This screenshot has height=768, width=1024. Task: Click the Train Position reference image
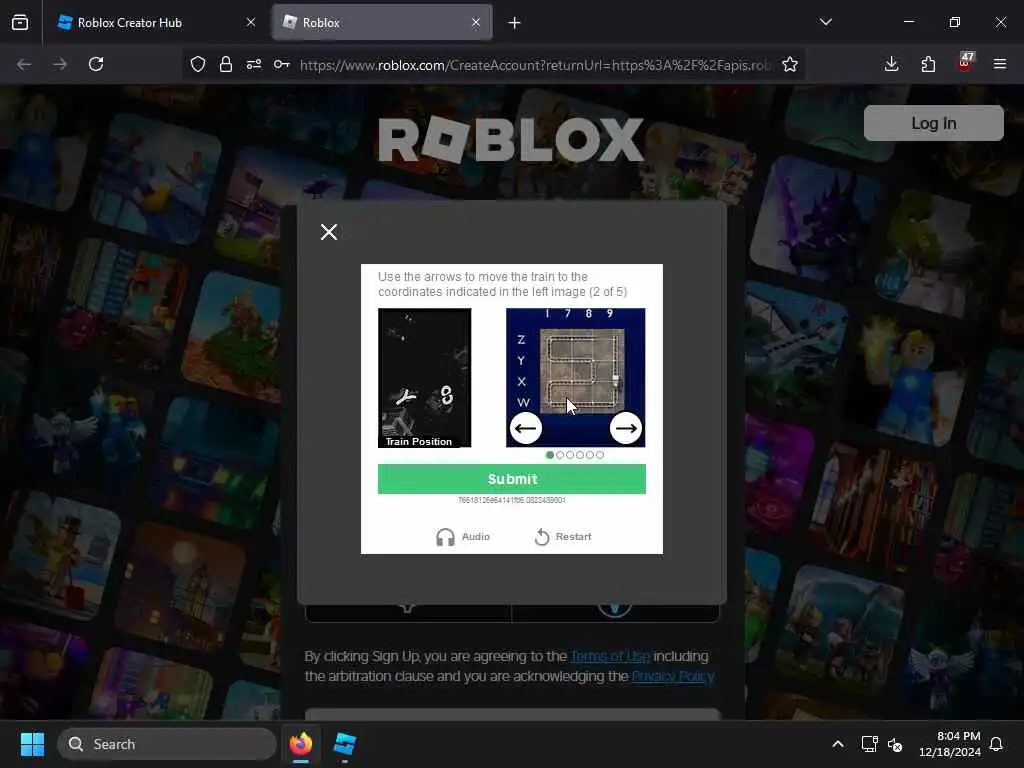pos(424,377)
